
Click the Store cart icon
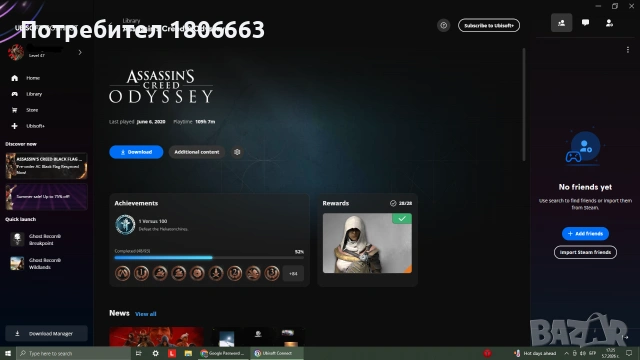click(x=15, y=110)
